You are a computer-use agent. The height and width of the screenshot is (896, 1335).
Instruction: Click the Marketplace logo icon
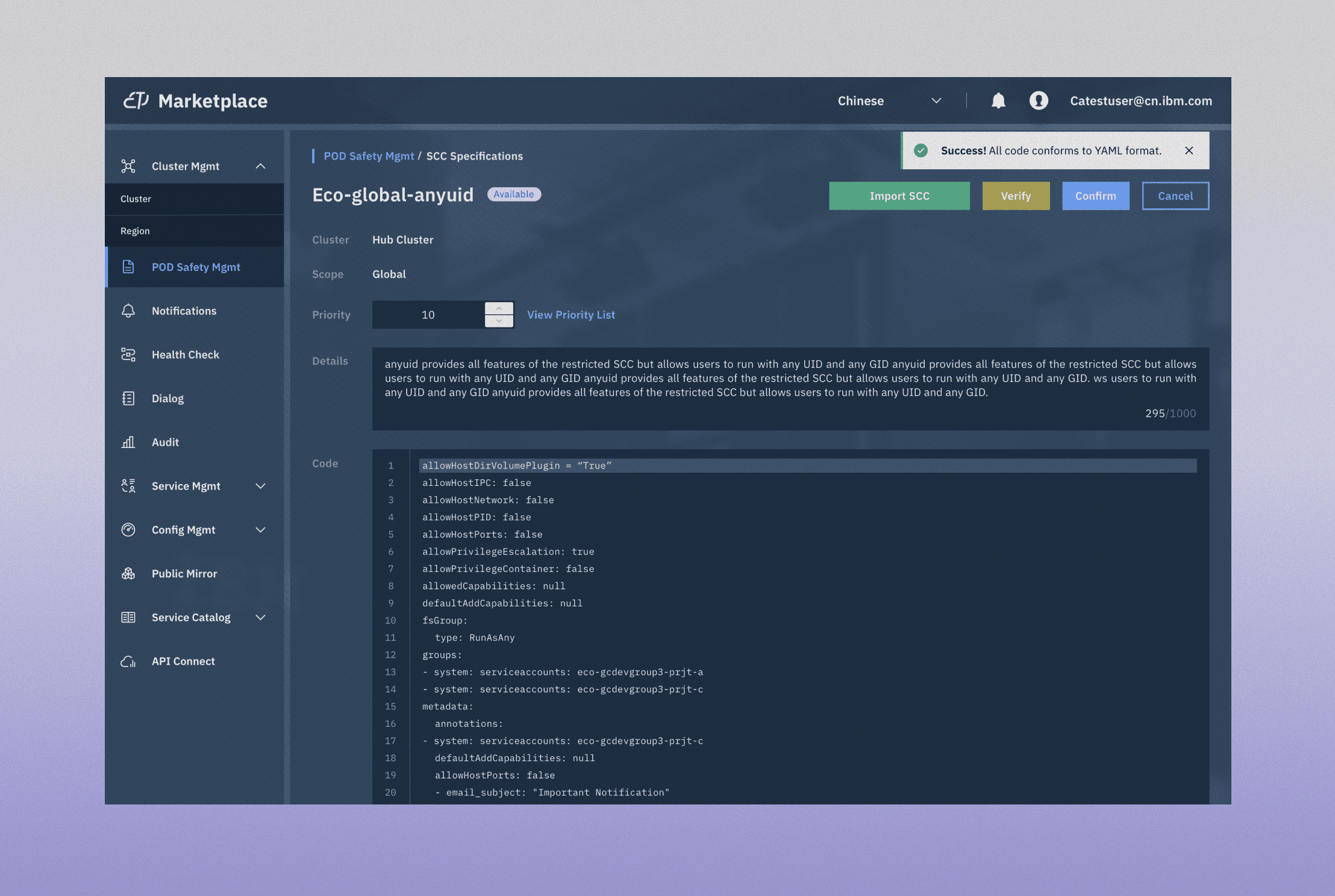136,101
